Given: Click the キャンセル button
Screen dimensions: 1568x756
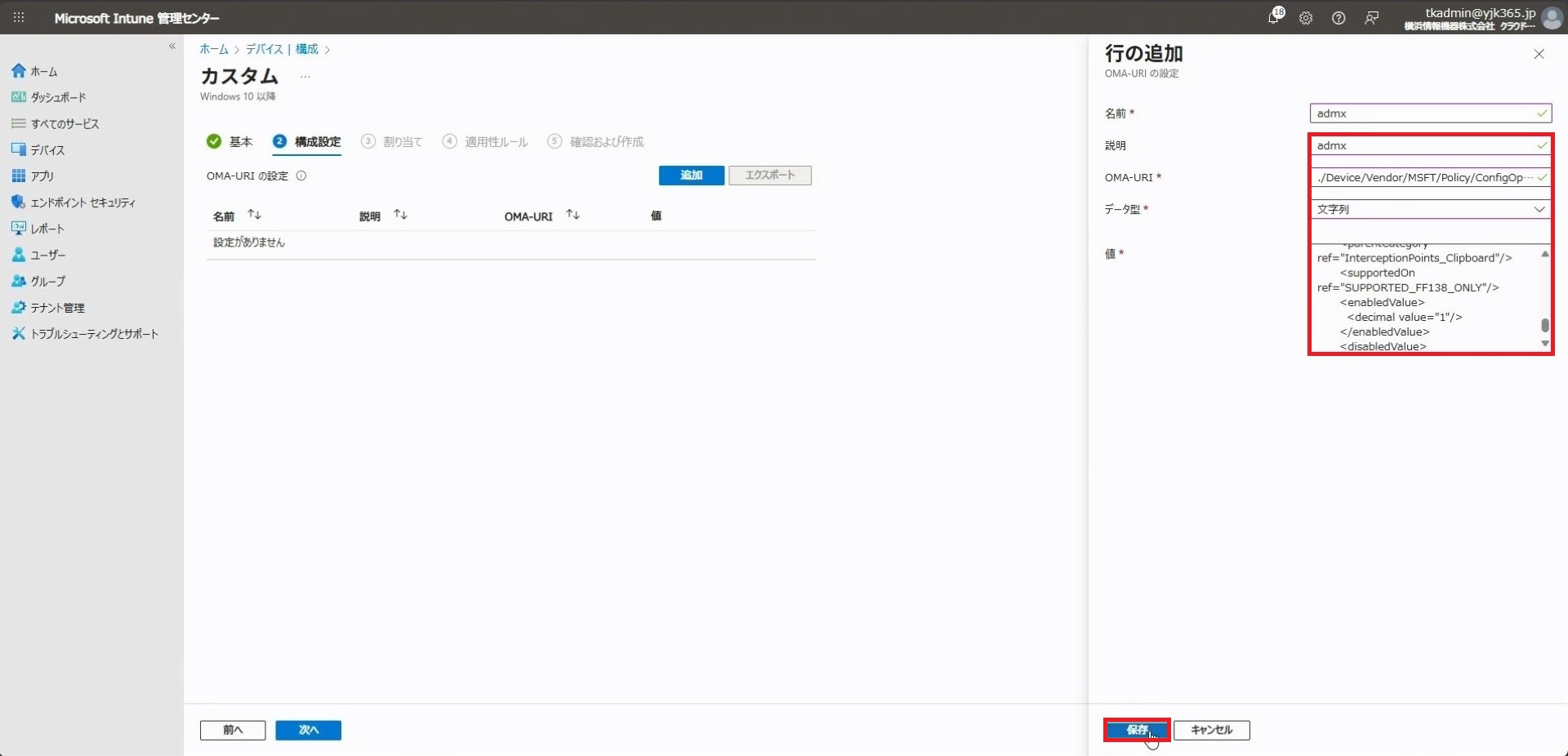Looking at the screenshot, I should click(1211, 730).
